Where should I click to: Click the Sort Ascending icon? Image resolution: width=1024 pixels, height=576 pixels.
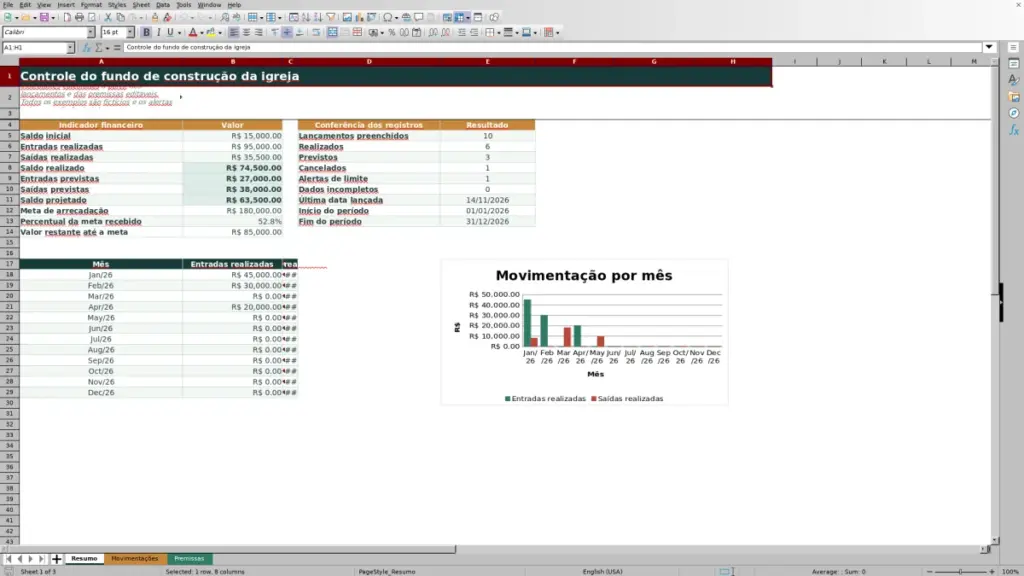pos(306,18)
